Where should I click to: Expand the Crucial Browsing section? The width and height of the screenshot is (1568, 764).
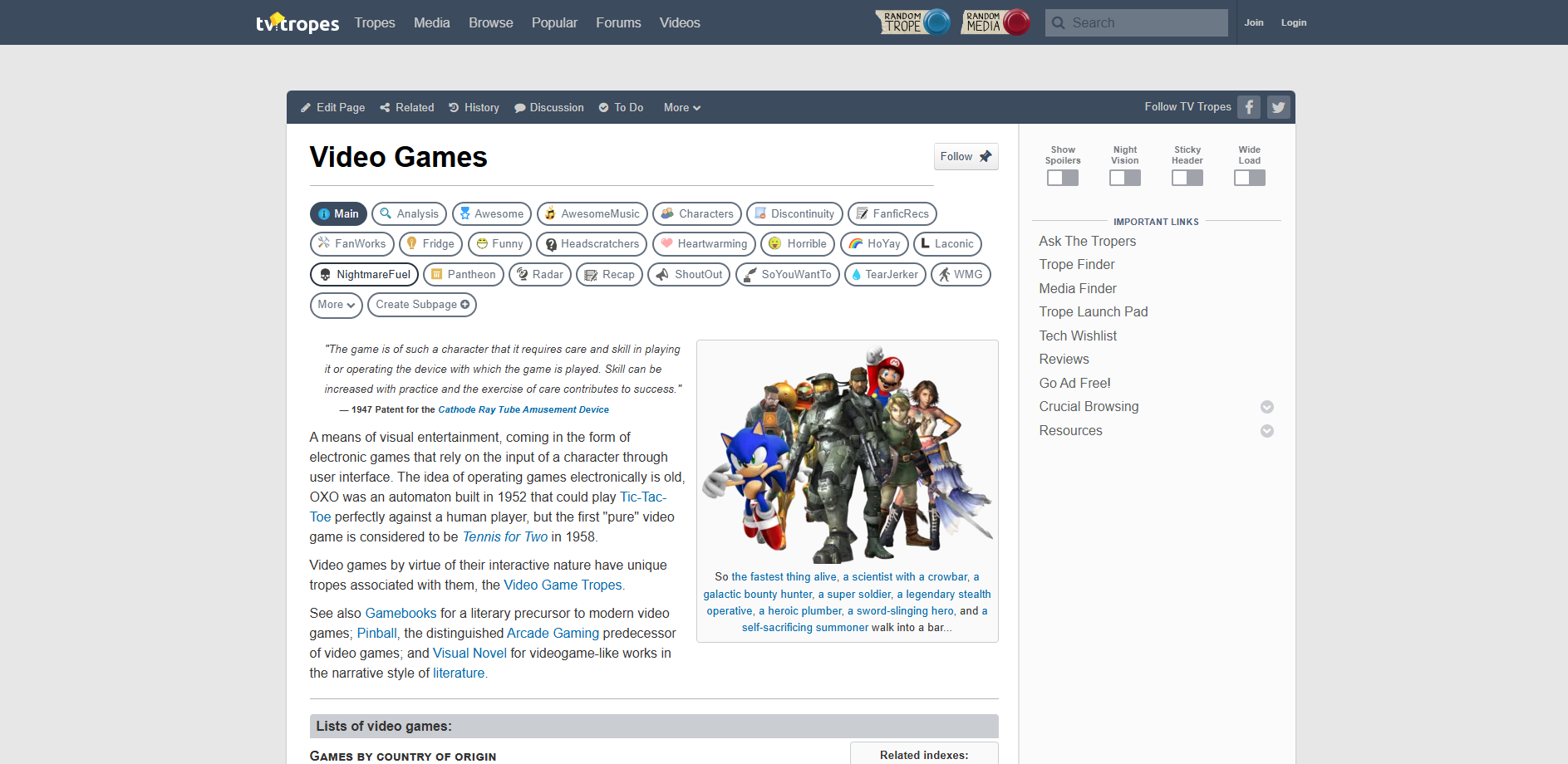(x=1267, y=407)
